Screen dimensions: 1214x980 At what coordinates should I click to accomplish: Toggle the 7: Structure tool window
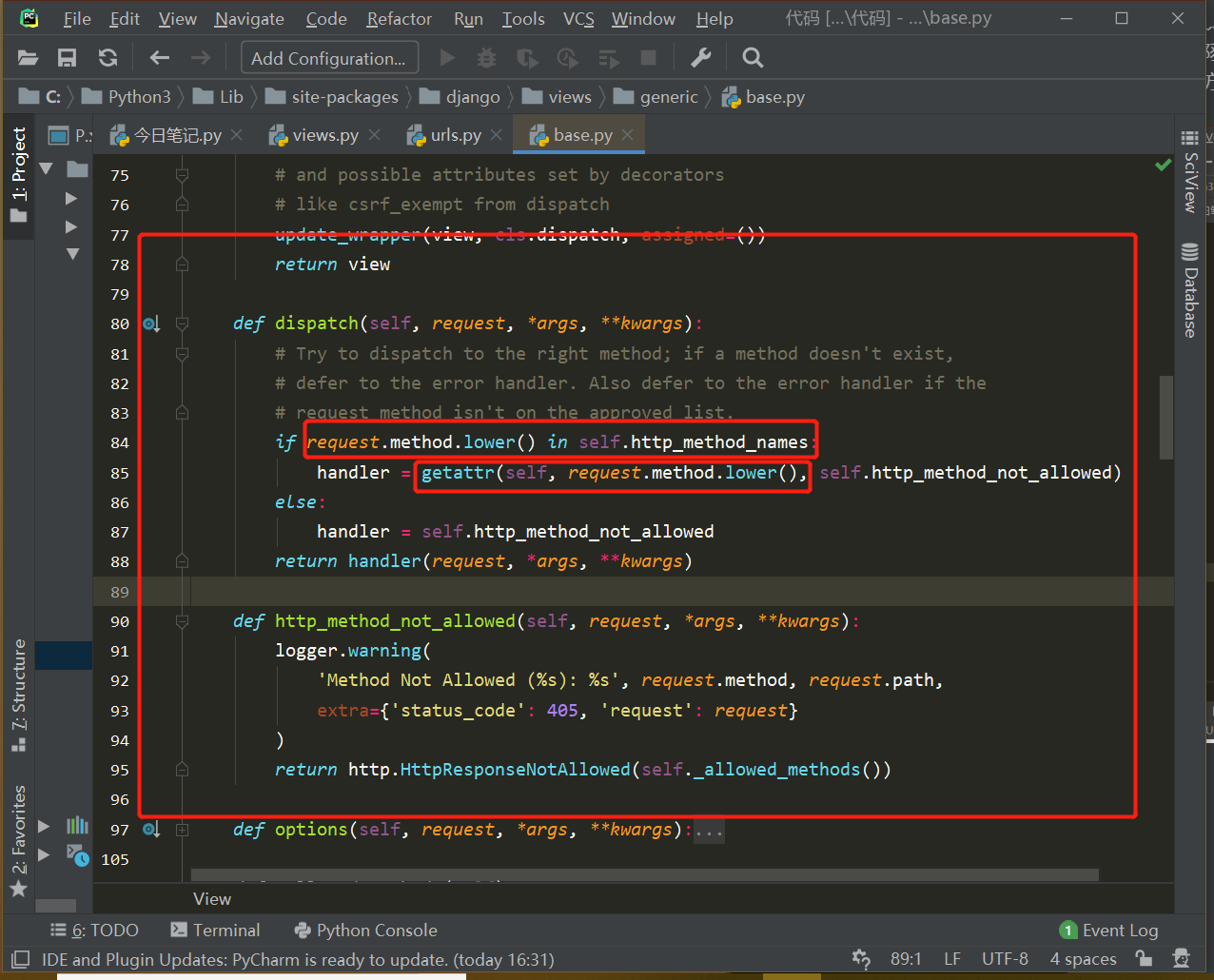pos(19,696)
